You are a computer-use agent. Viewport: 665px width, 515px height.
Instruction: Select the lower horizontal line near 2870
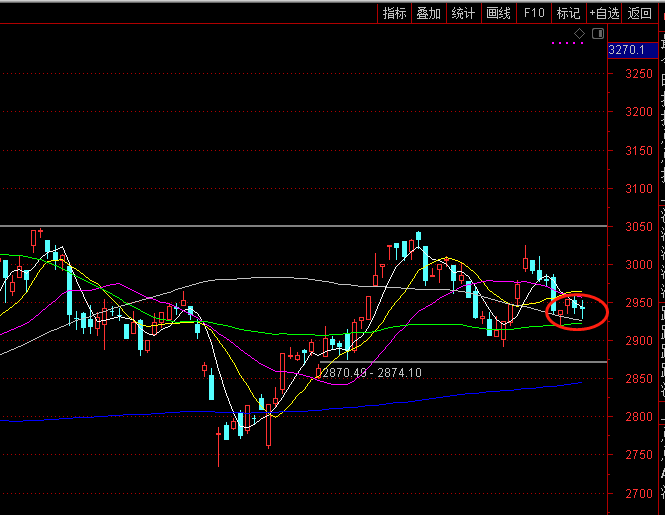(464, 362)
